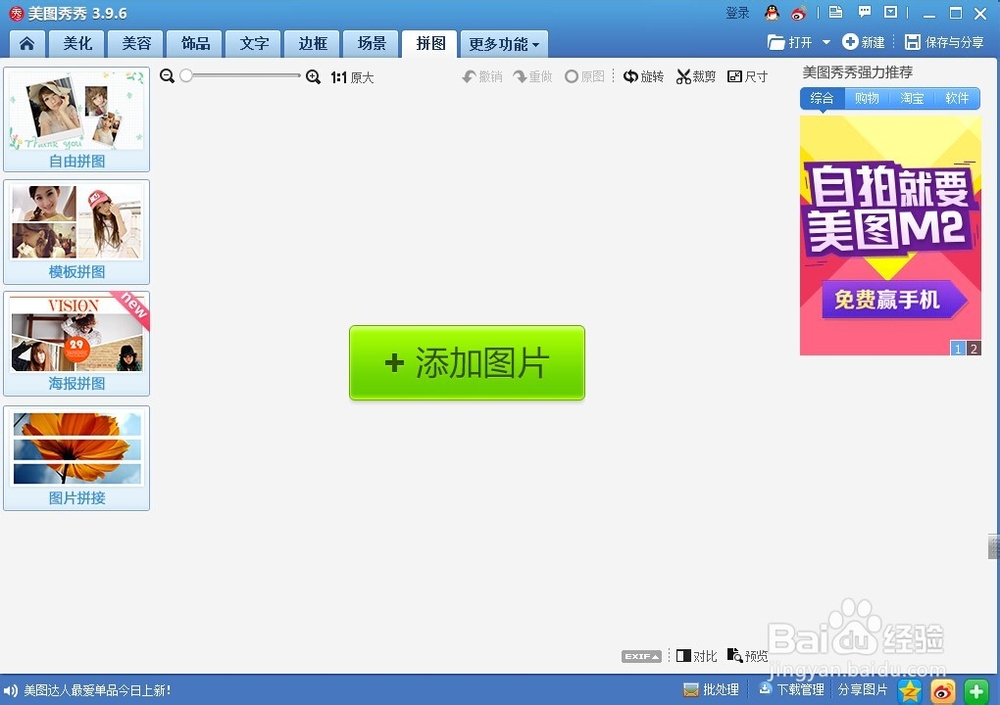
Task: Click the 重做 redo button
Action: point(533,77)
